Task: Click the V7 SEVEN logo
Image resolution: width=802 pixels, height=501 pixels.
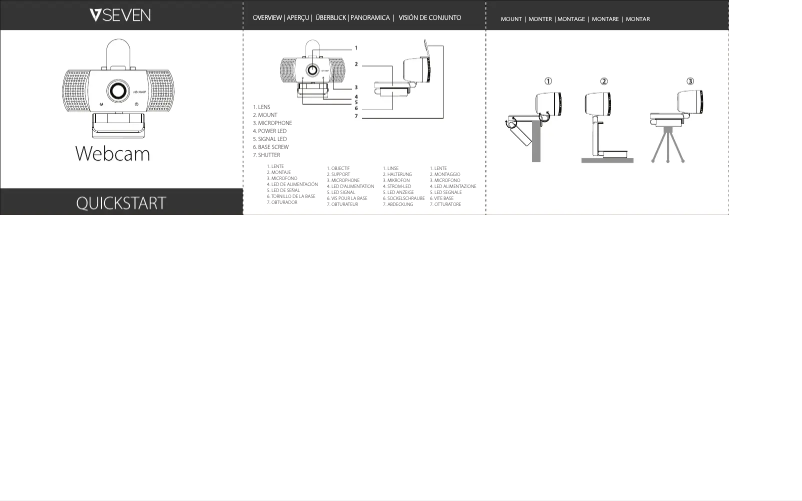Action: coord(120,15)
